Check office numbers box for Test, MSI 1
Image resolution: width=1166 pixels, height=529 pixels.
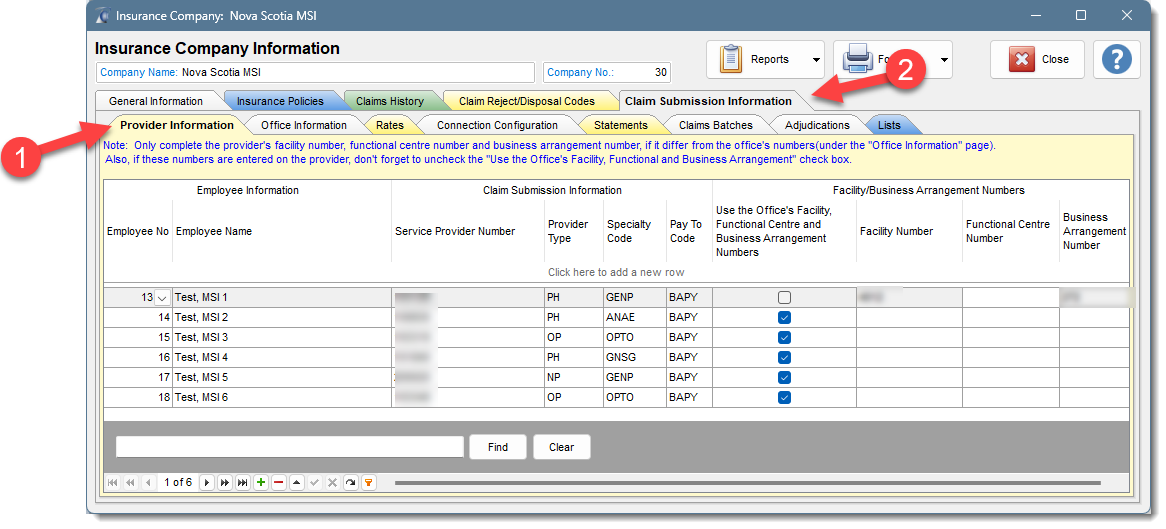(784, 298)
